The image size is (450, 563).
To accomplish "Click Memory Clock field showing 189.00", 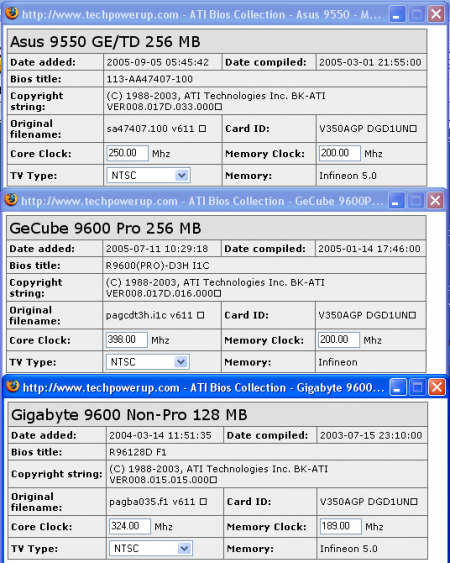I will tap(340, 526).
